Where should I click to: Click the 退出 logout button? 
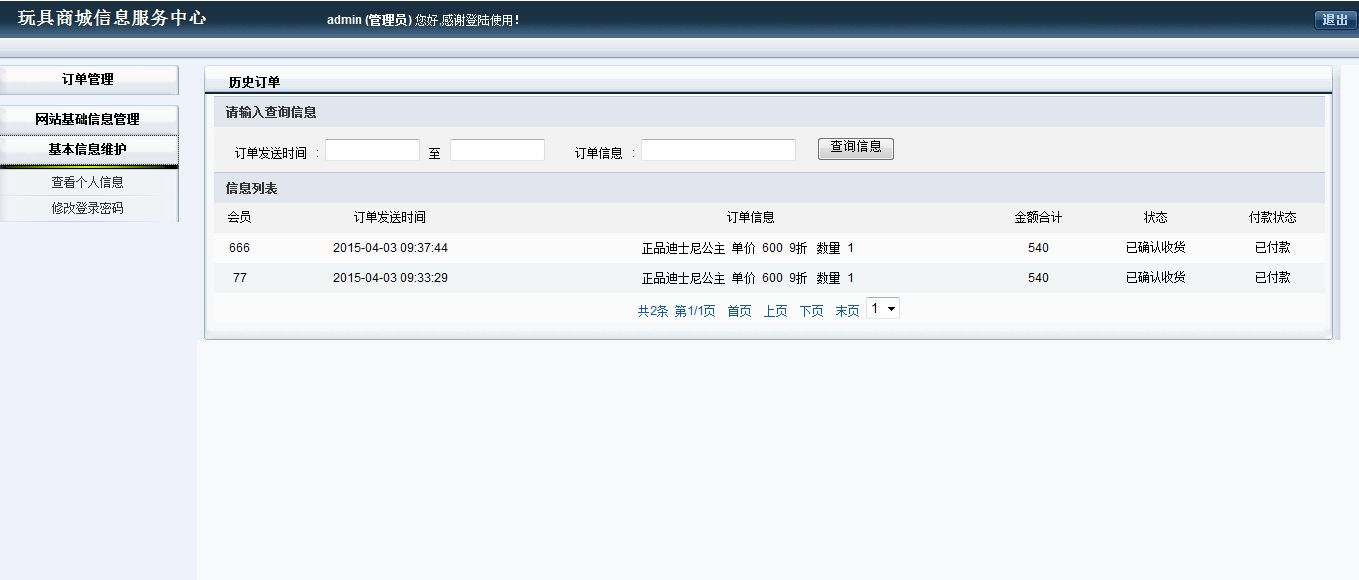(x=1335, y=20)
